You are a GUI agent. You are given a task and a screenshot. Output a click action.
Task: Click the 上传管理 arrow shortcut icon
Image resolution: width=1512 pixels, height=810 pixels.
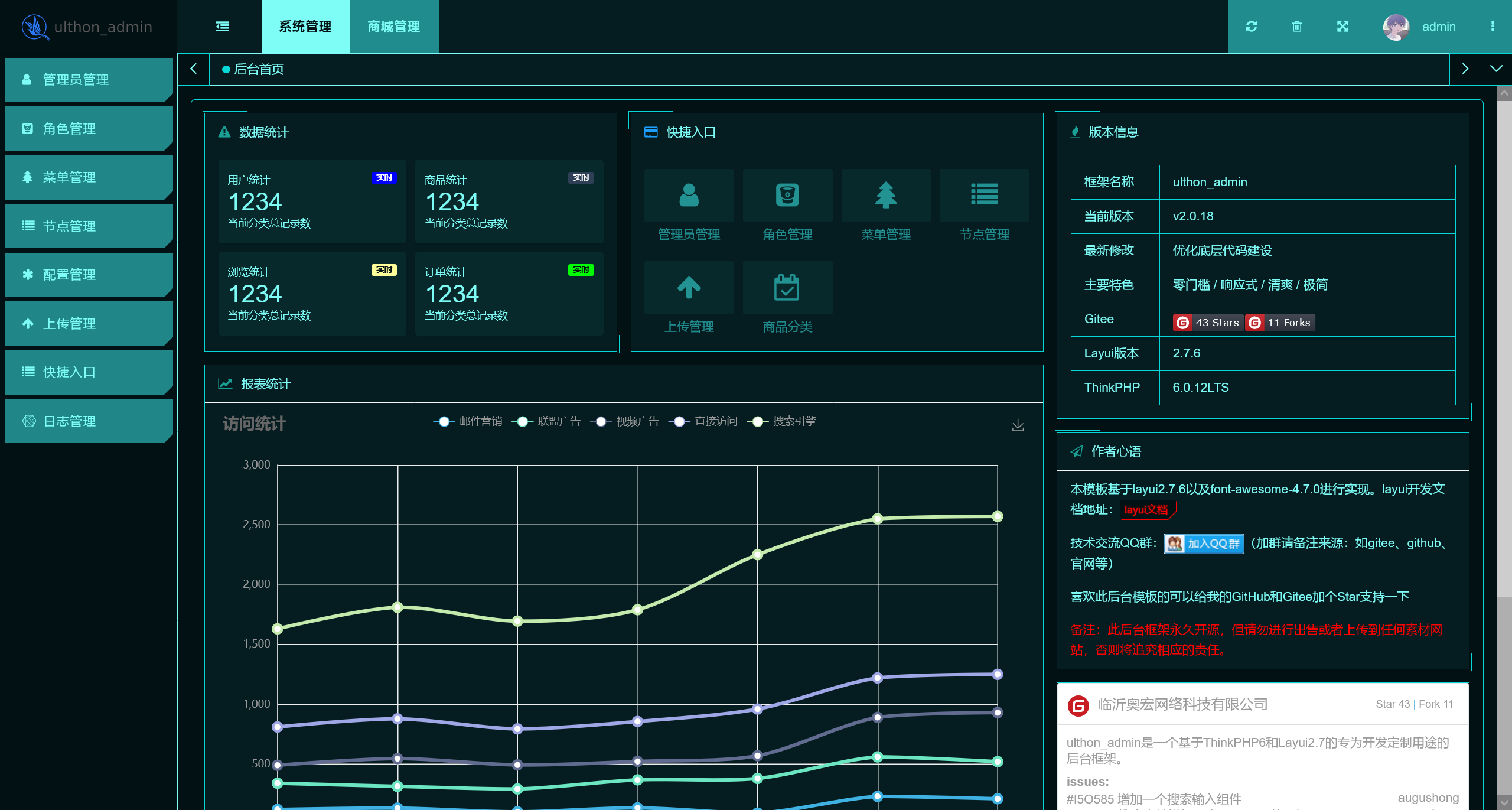pyautogui.click(x=689, y=288)
